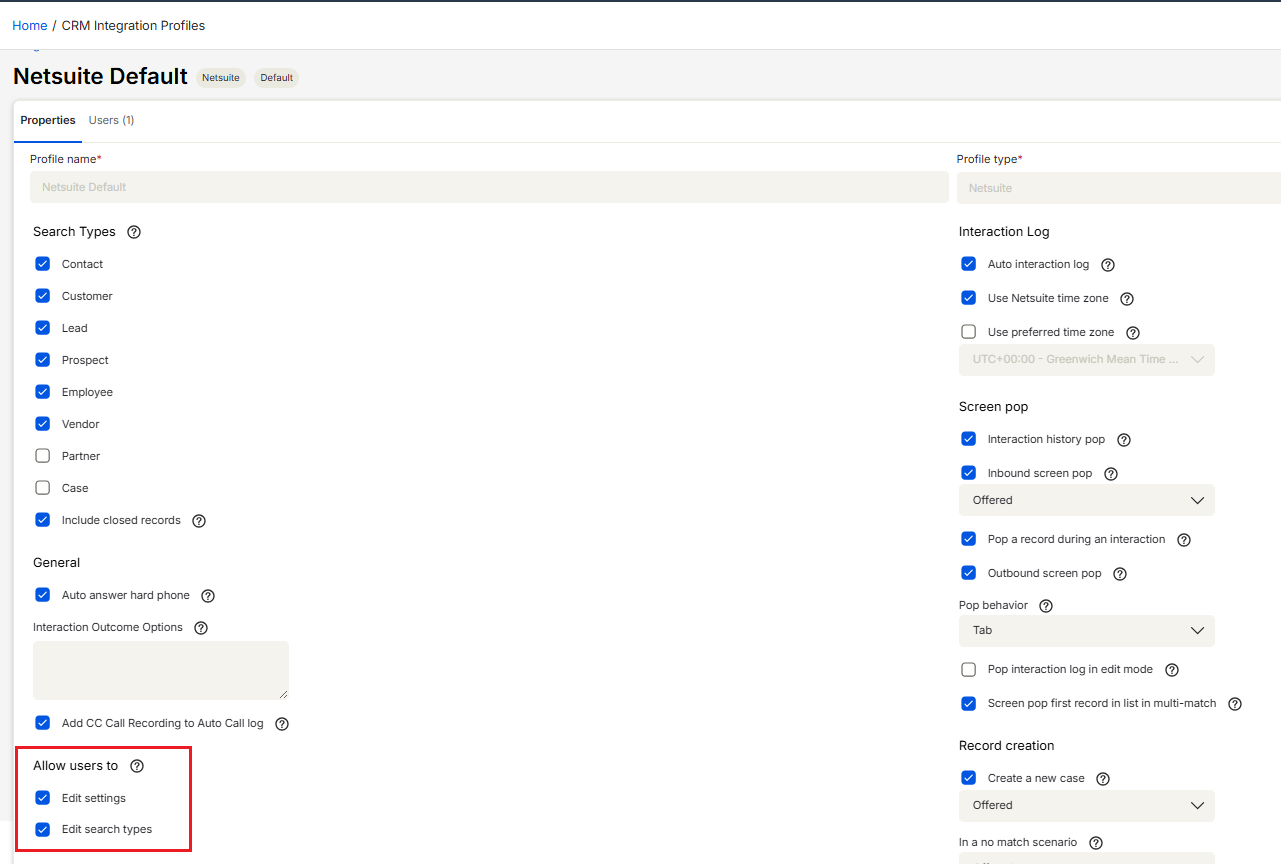Open Inbound screen pop Offered dropdown
This screenshot has height=864, width=1281.
click(1087, 500)
